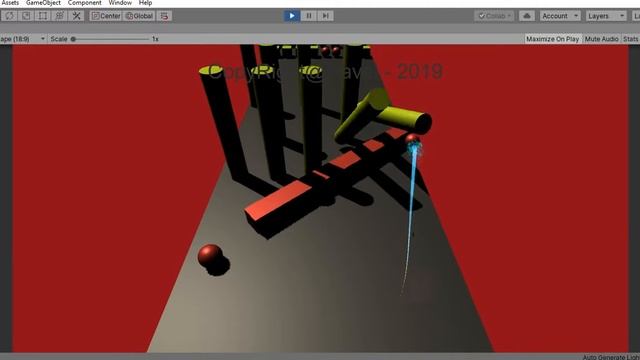Open the Assets menu
This screenshot has height=360, width=640.
pyautogui.click(x=10, y=3)
